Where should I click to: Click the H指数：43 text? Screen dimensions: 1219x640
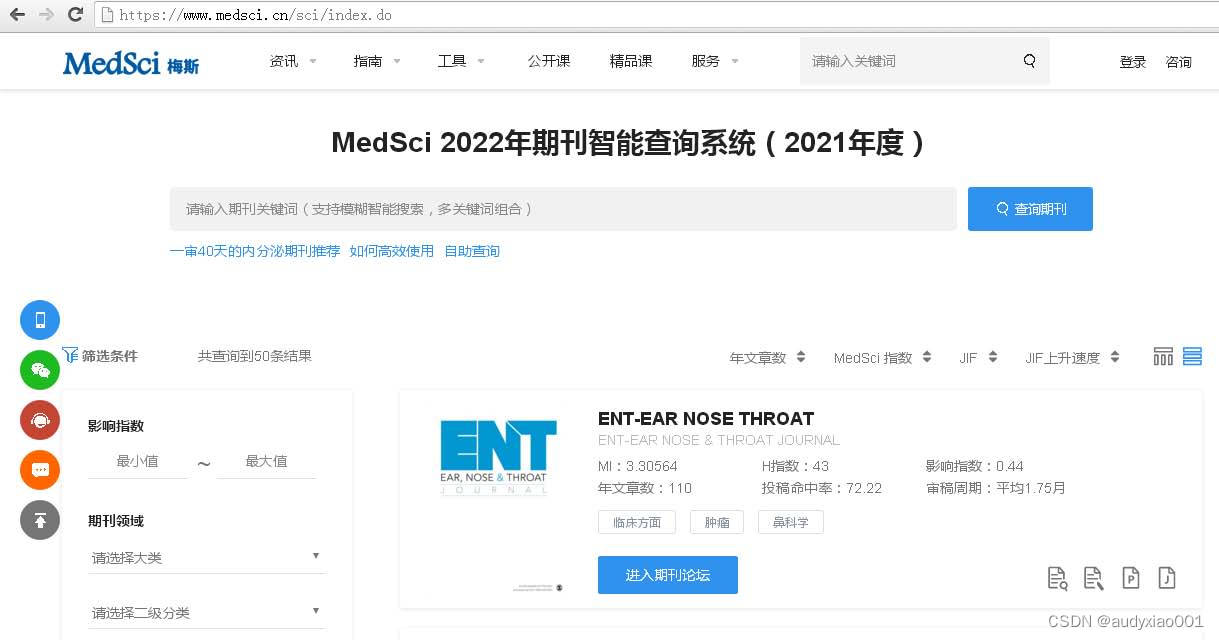pyautogui.click(x=796, y=466)
